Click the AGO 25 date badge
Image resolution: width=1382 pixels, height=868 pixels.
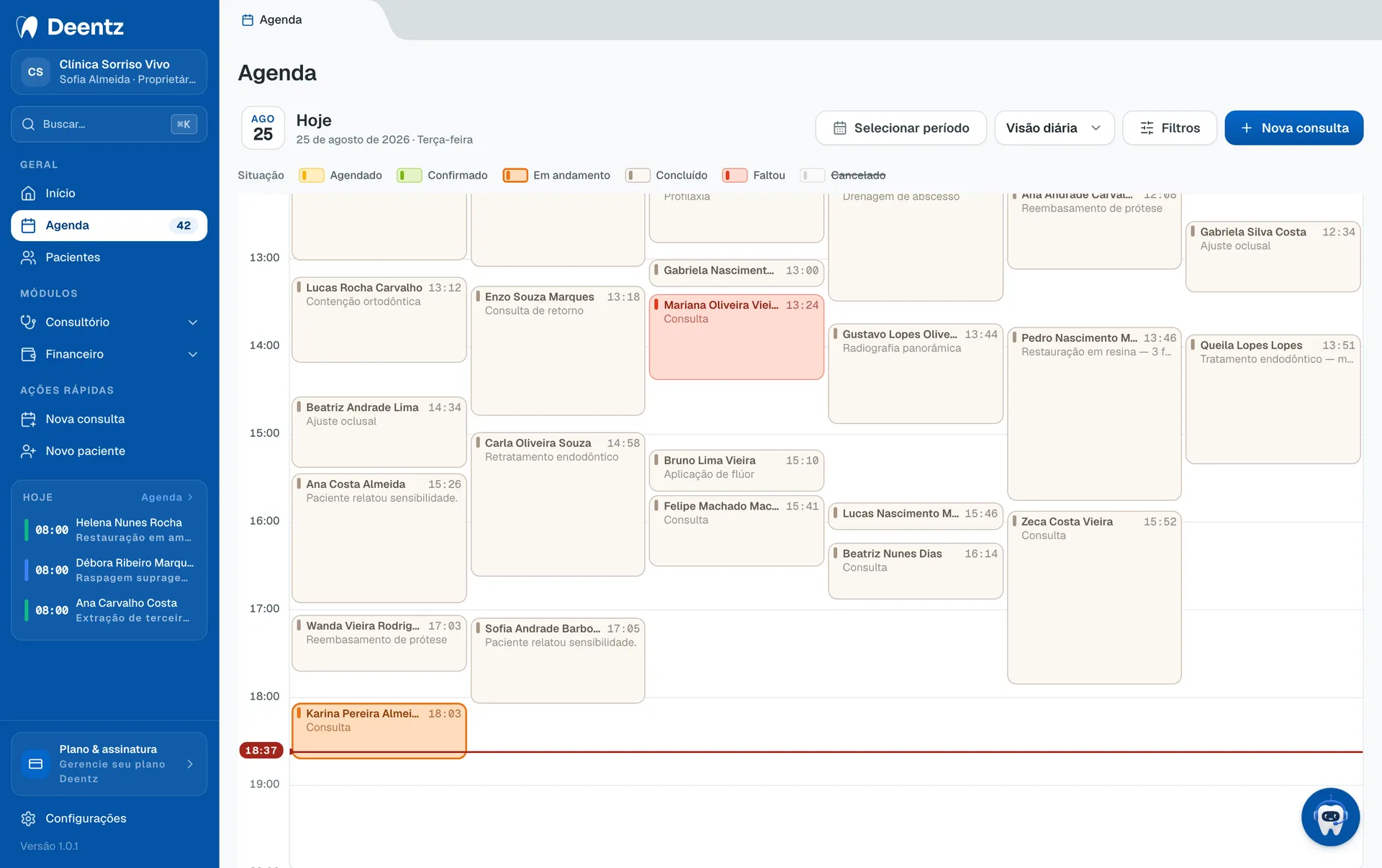tap(263, 128)
